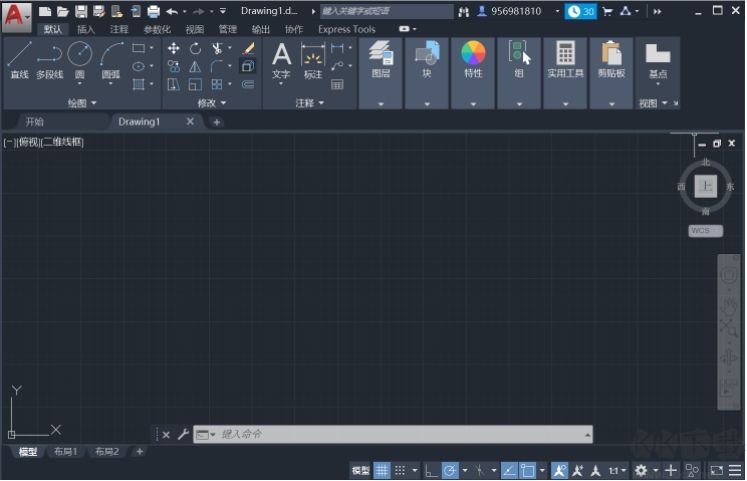Click the Clipboard (剪贴板) panel icon
The image size is (747, 481).
tap(611, 58)
